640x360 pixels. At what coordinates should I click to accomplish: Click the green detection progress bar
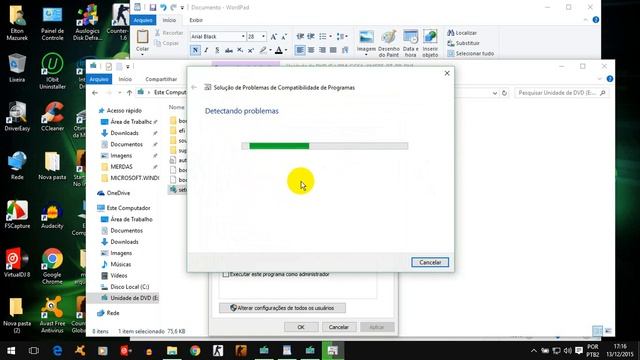[324, 146]
